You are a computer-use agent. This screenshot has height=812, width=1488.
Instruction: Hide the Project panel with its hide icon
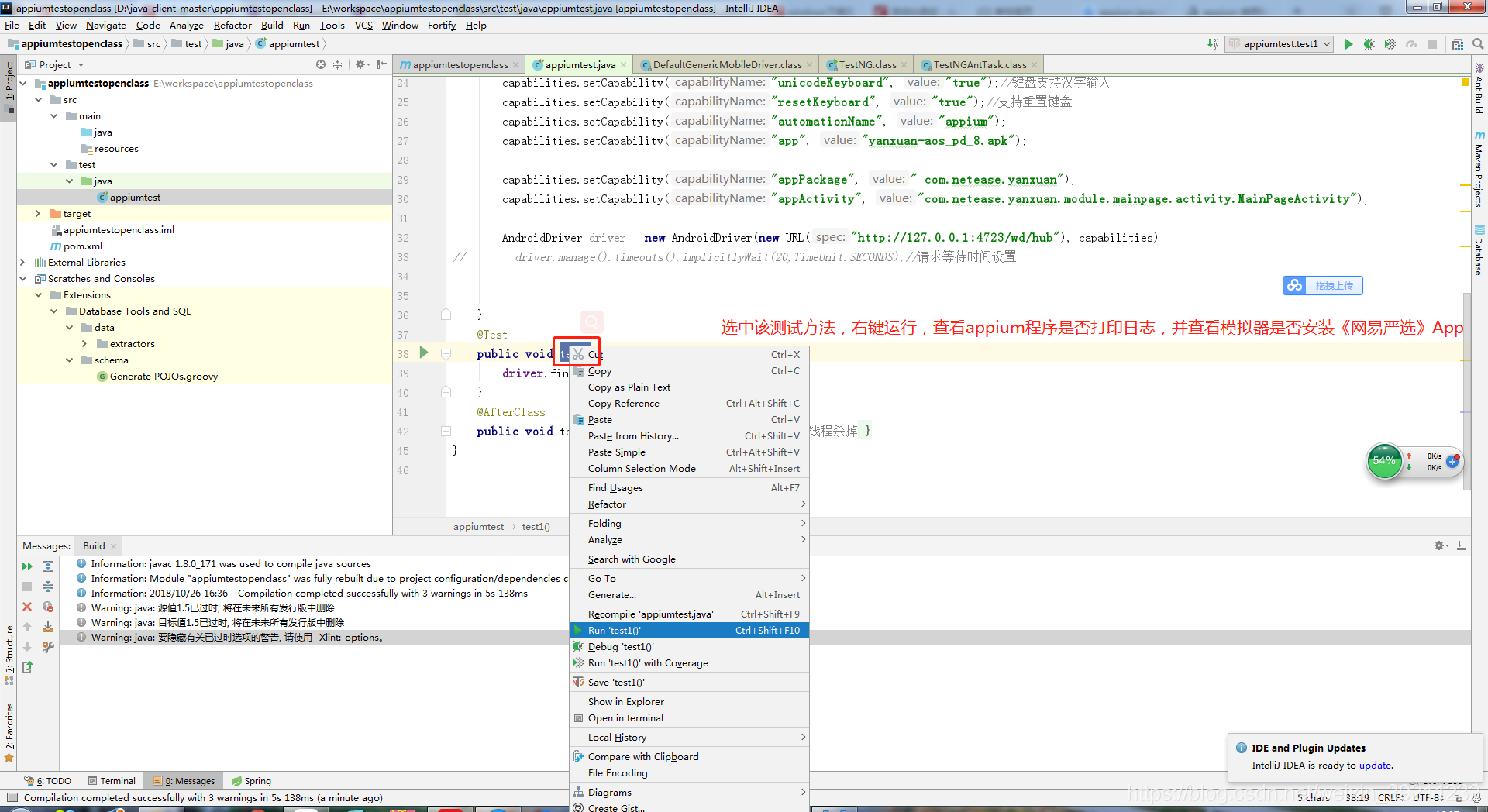tap(381, 64)
